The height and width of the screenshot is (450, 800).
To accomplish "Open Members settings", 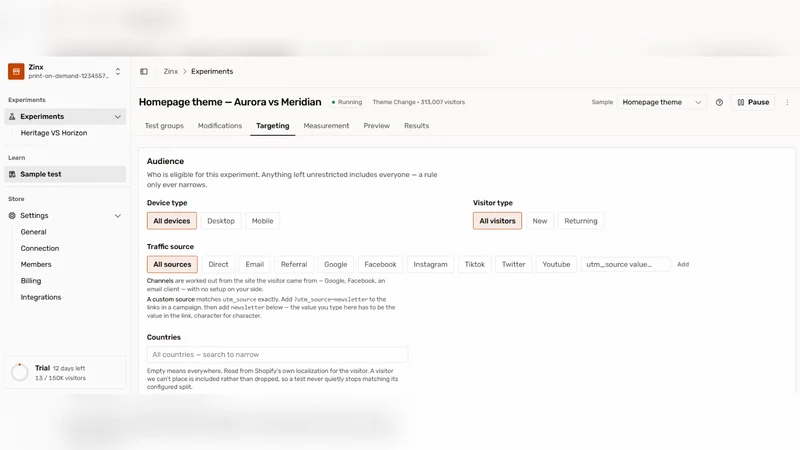I will click(36, 264).
